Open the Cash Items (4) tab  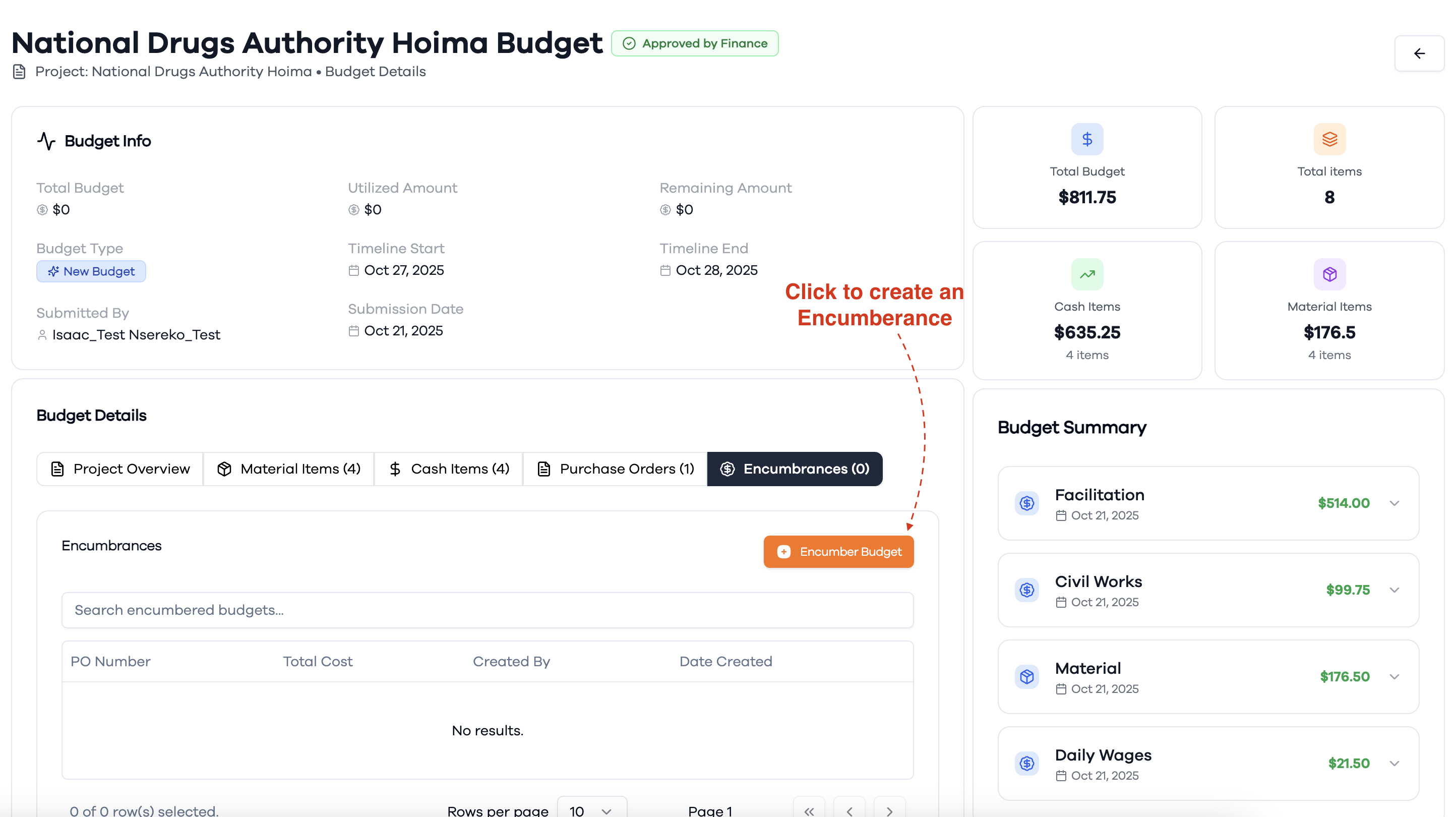tap(449, 469)
